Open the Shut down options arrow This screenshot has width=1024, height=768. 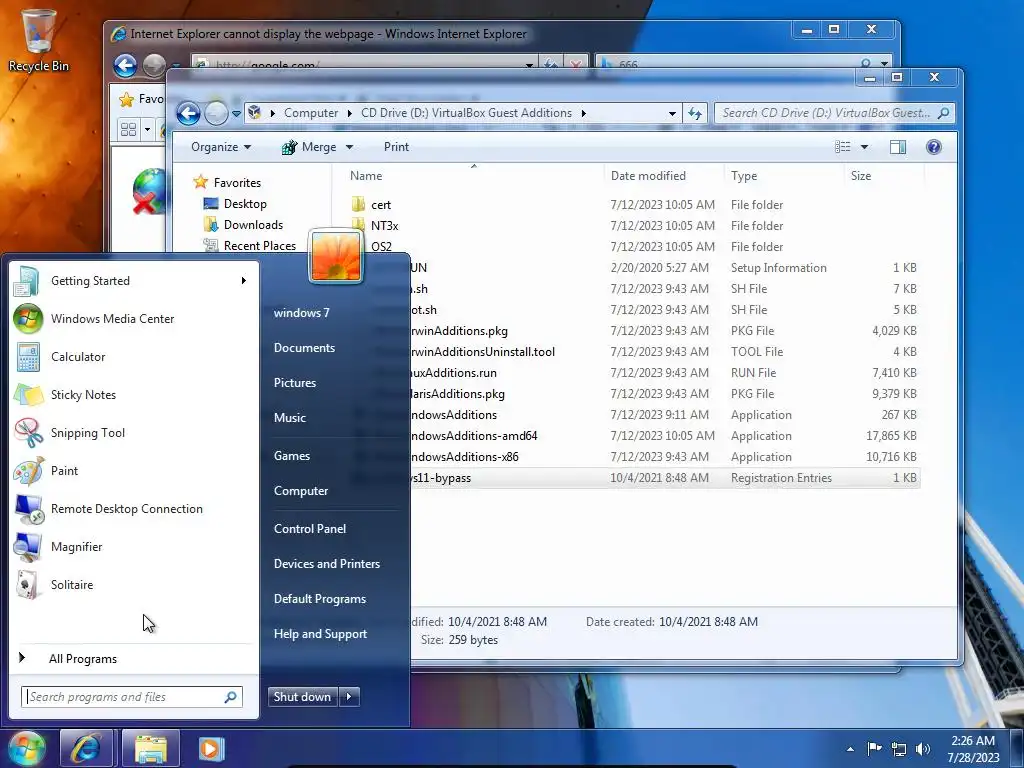349,697
